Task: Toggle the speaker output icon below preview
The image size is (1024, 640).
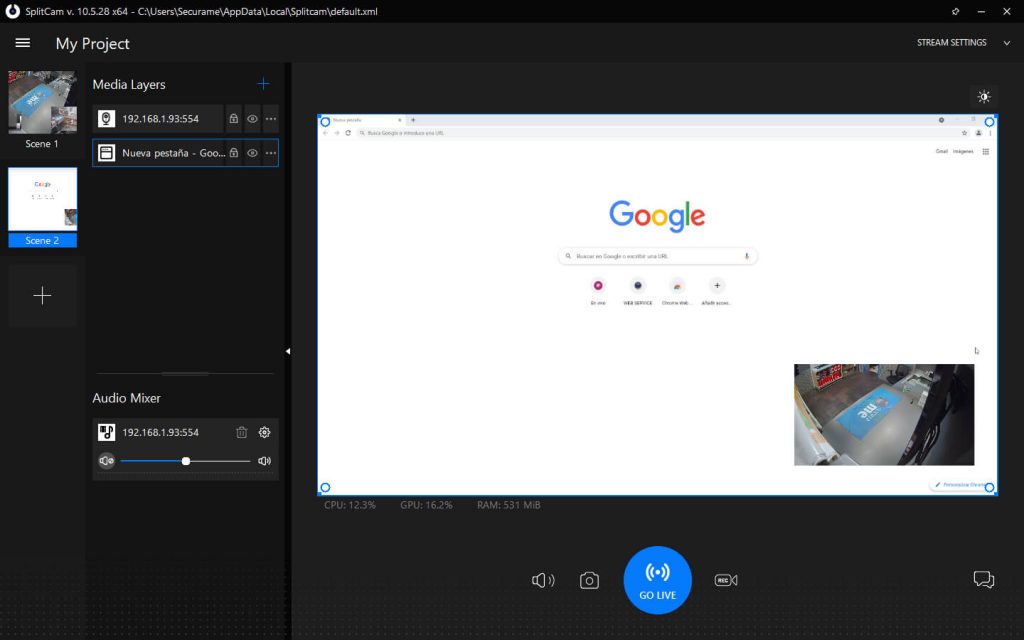Action: [x=543, y=580]
